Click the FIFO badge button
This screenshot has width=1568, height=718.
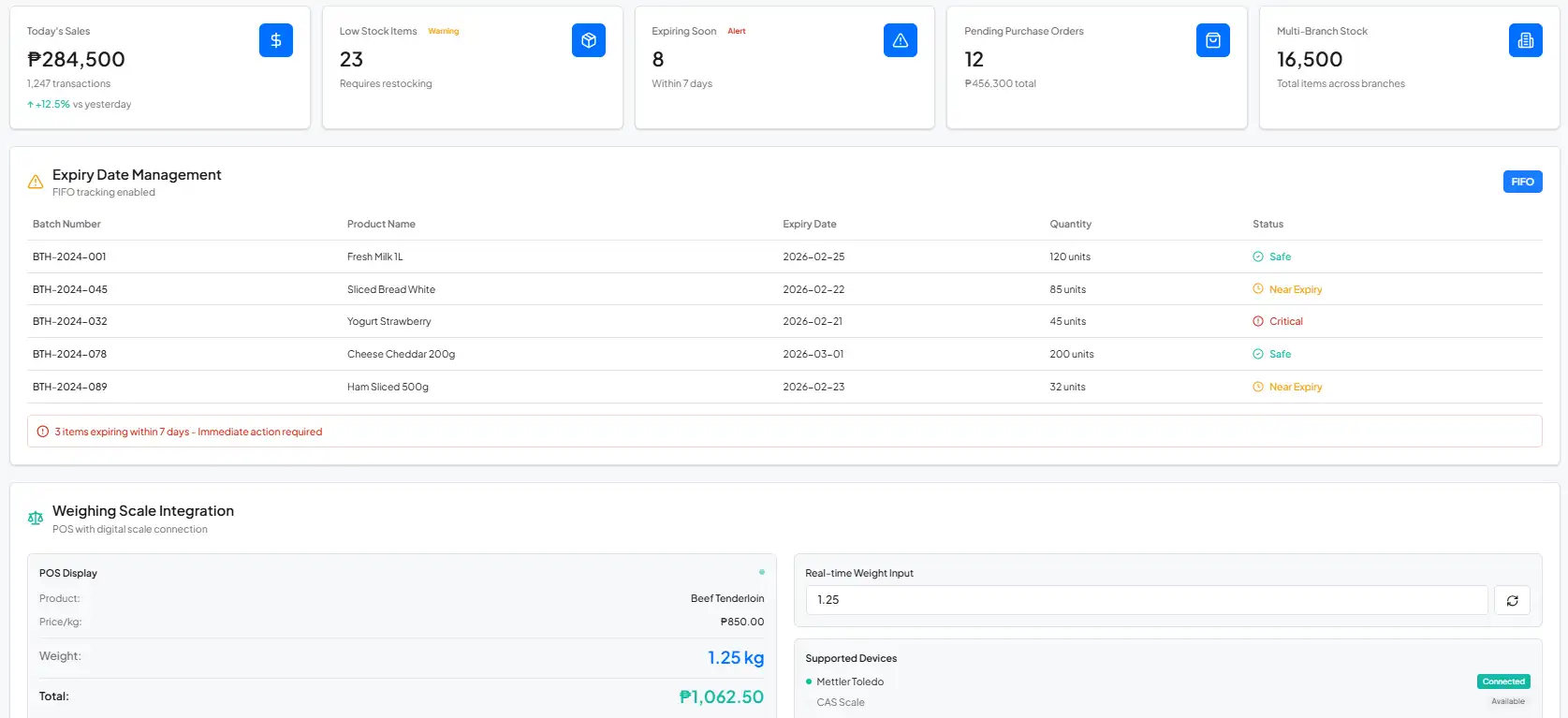click(x=1522, y=182)
